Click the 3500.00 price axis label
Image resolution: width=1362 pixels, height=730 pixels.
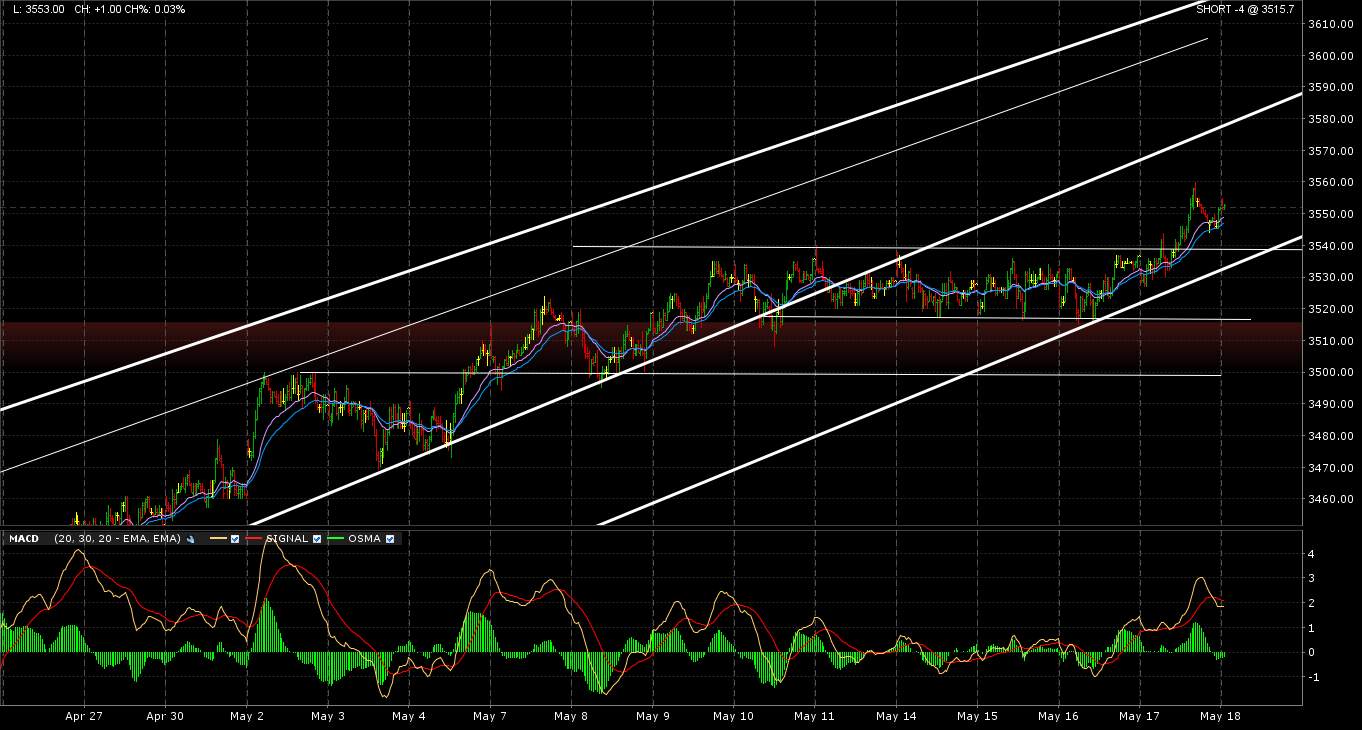click(1331, 372)
